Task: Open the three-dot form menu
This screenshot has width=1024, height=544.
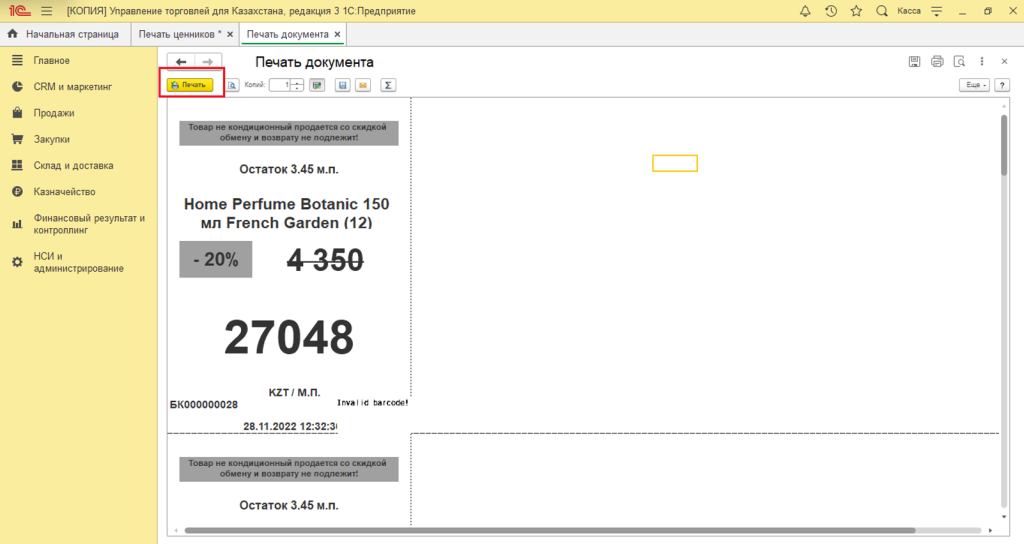Action: click(x=982, y=61)
